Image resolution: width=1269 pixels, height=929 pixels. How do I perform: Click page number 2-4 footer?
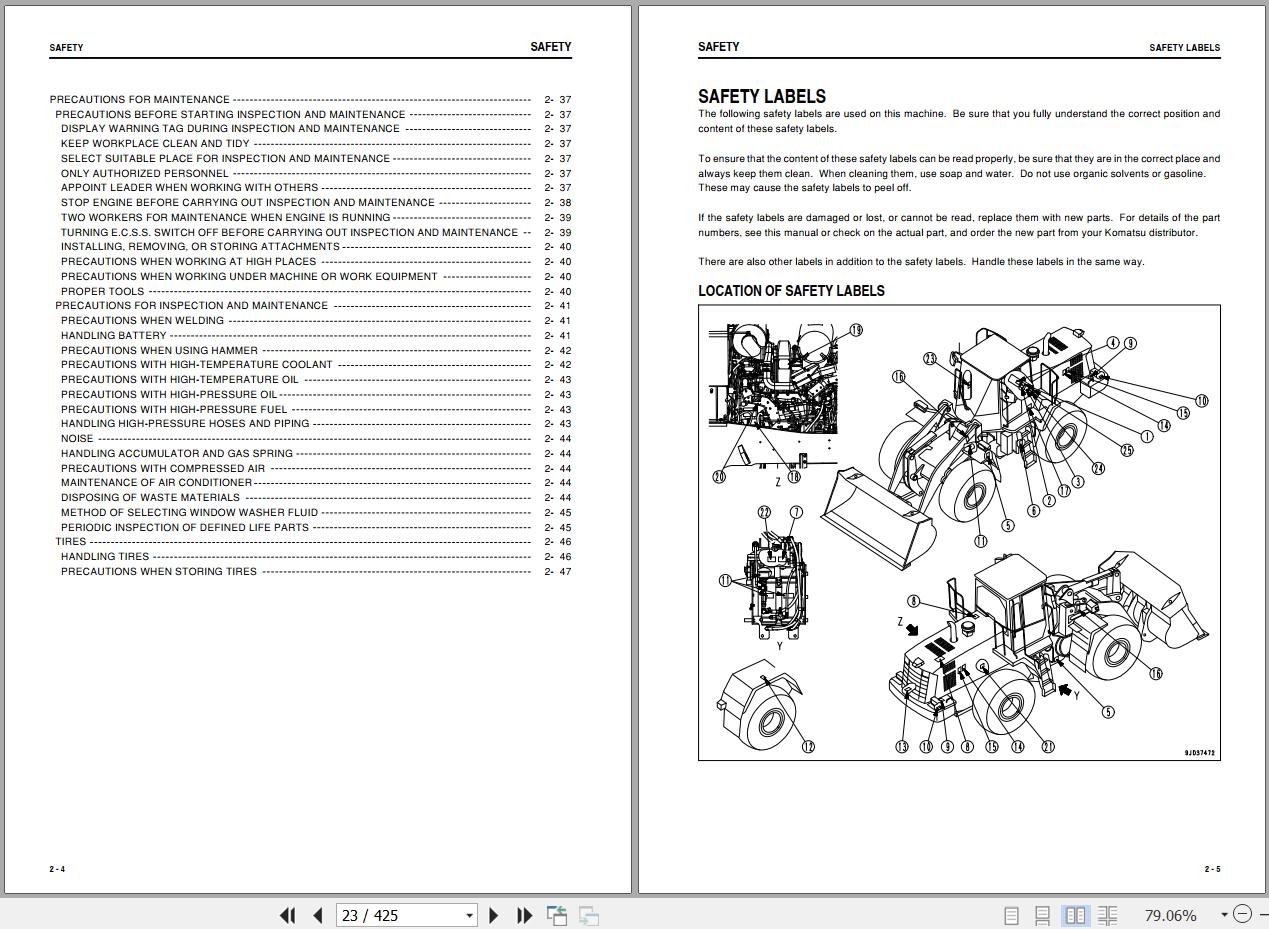coord(57,869)
